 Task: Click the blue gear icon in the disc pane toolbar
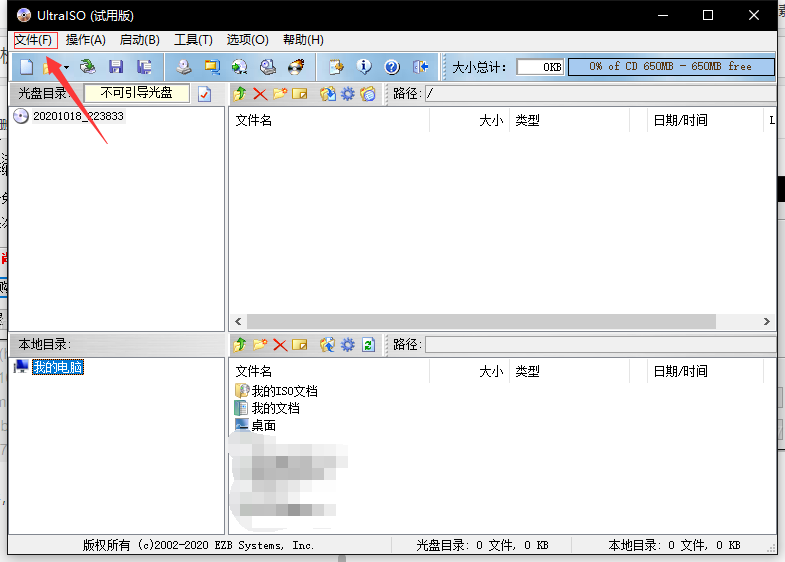(x=347, y=94)
